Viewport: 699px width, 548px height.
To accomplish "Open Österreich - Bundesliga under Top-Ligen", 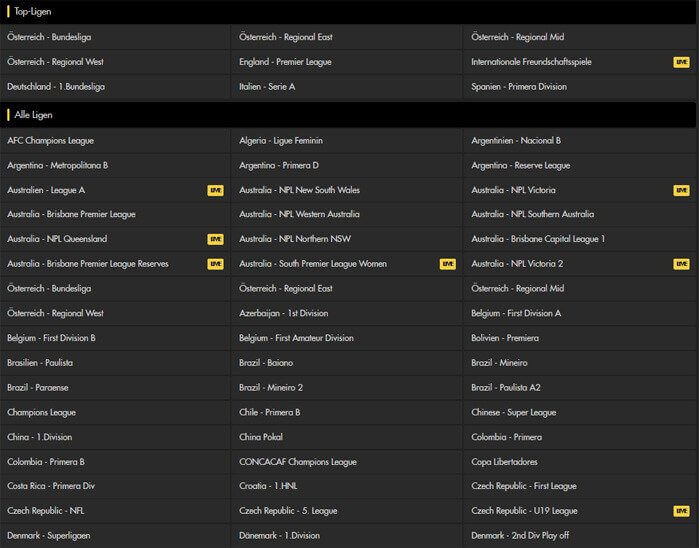I will tap(115, 37).
